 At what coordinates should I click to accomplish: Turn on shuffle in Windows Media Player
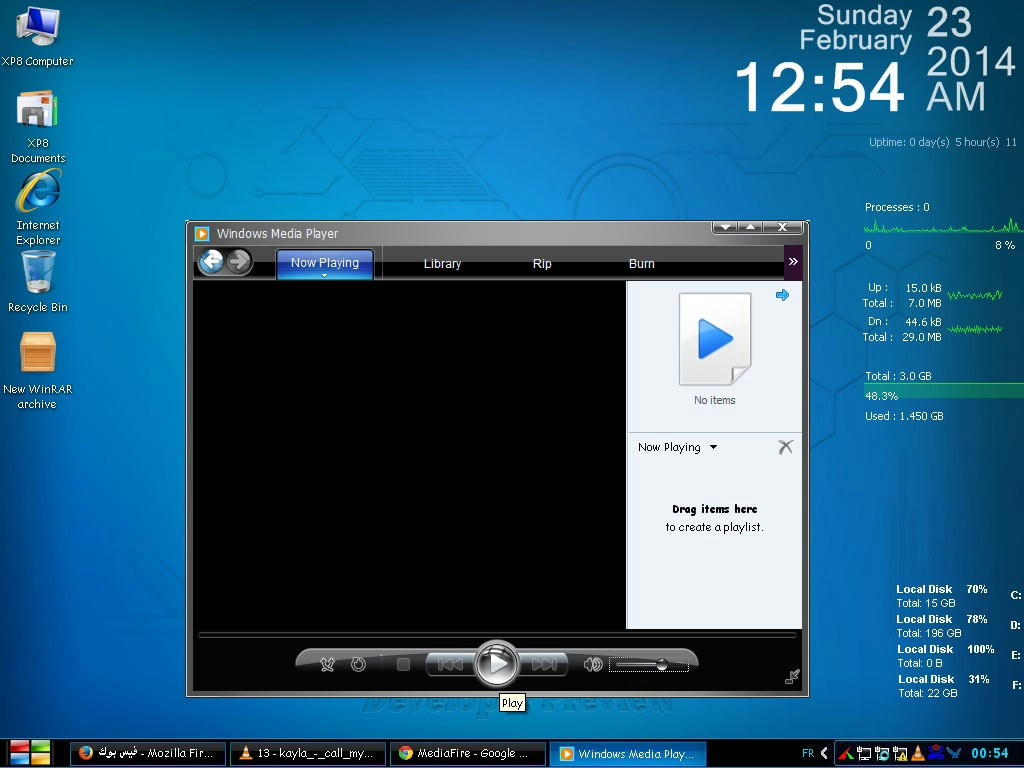point(327,665)
